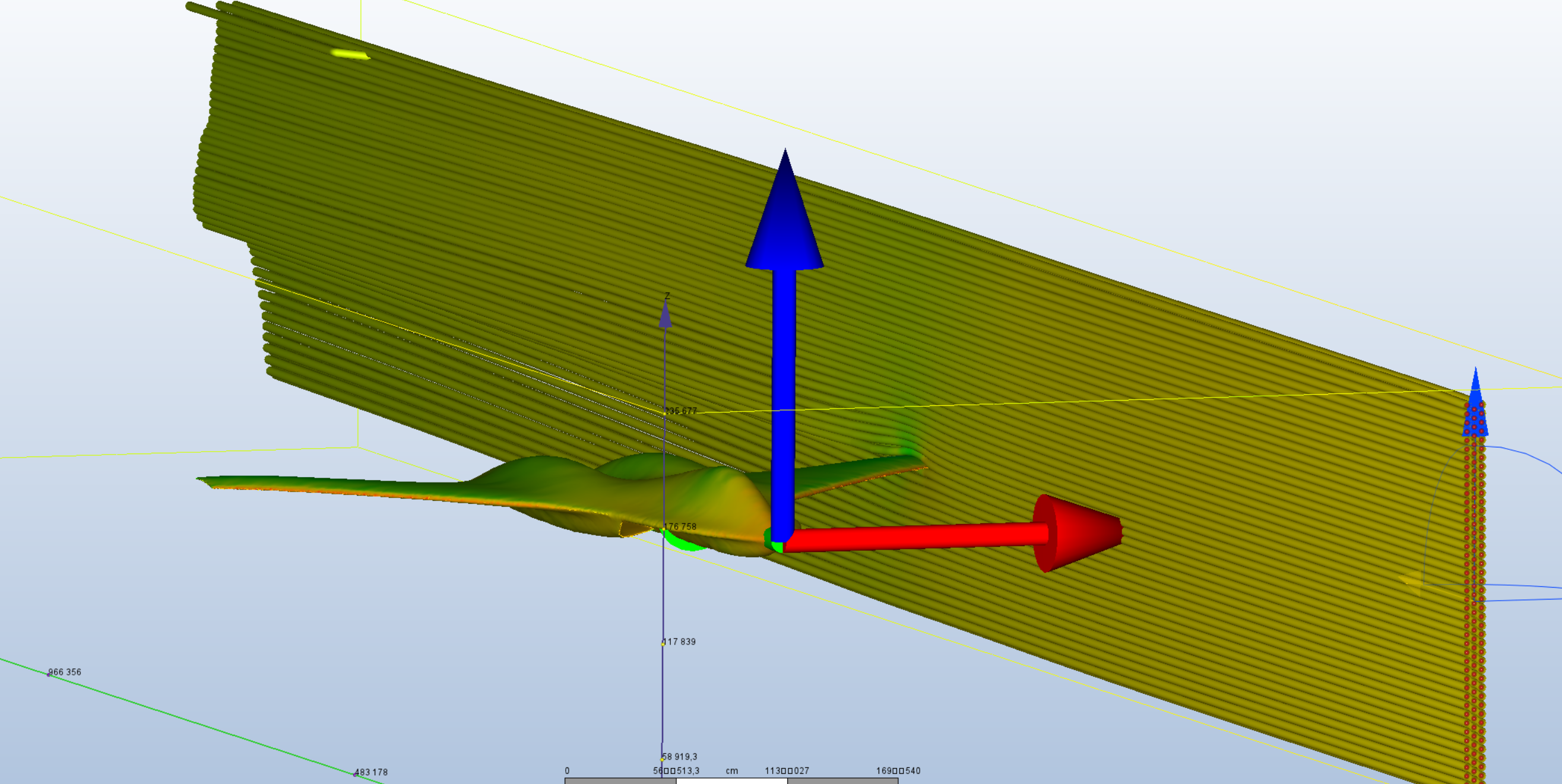Click the white segment of the scale bar
Viewport: 1562px width, 784px height.
(731, 781)
